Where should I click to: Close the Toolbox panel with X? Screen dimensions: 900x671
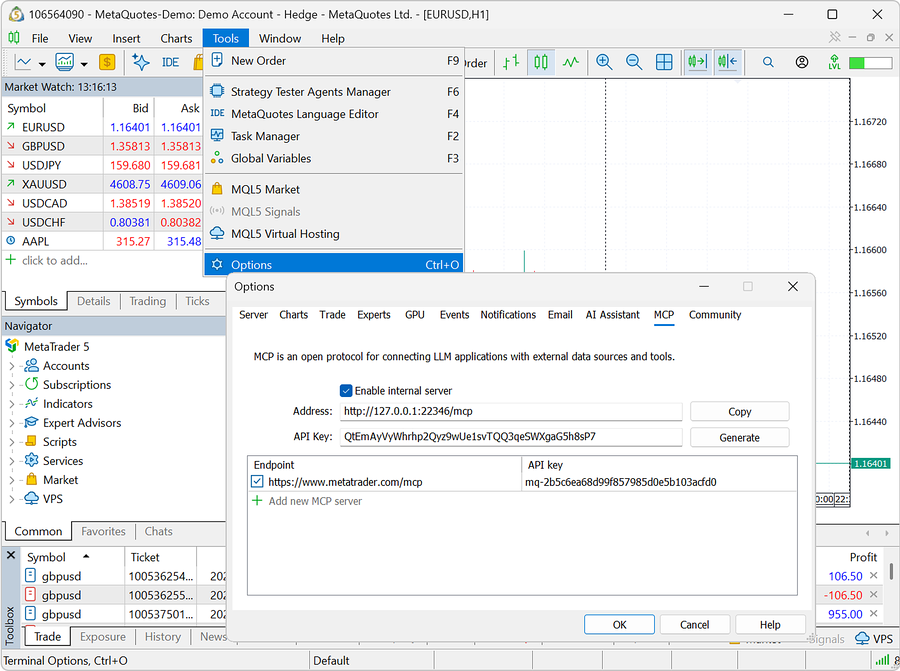[x=11, y=555]
